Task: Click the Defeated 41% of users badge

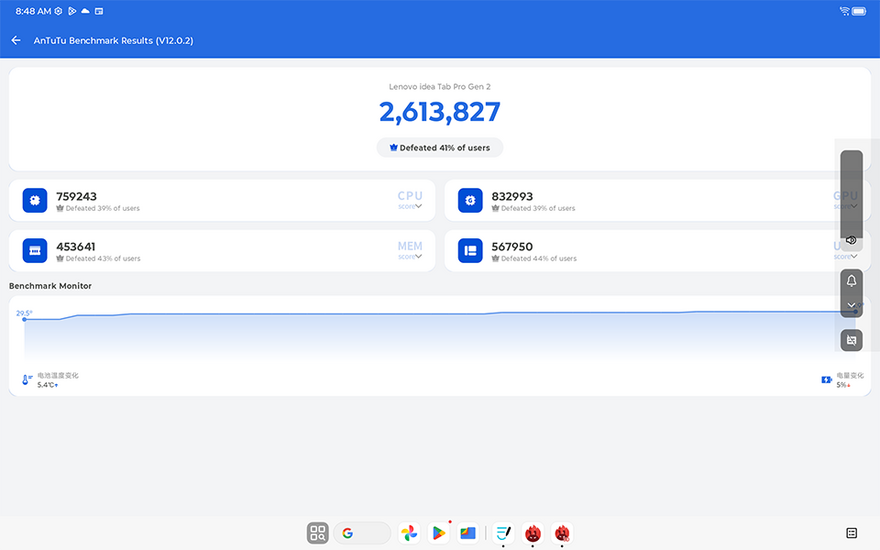Action: pos(440,148)
